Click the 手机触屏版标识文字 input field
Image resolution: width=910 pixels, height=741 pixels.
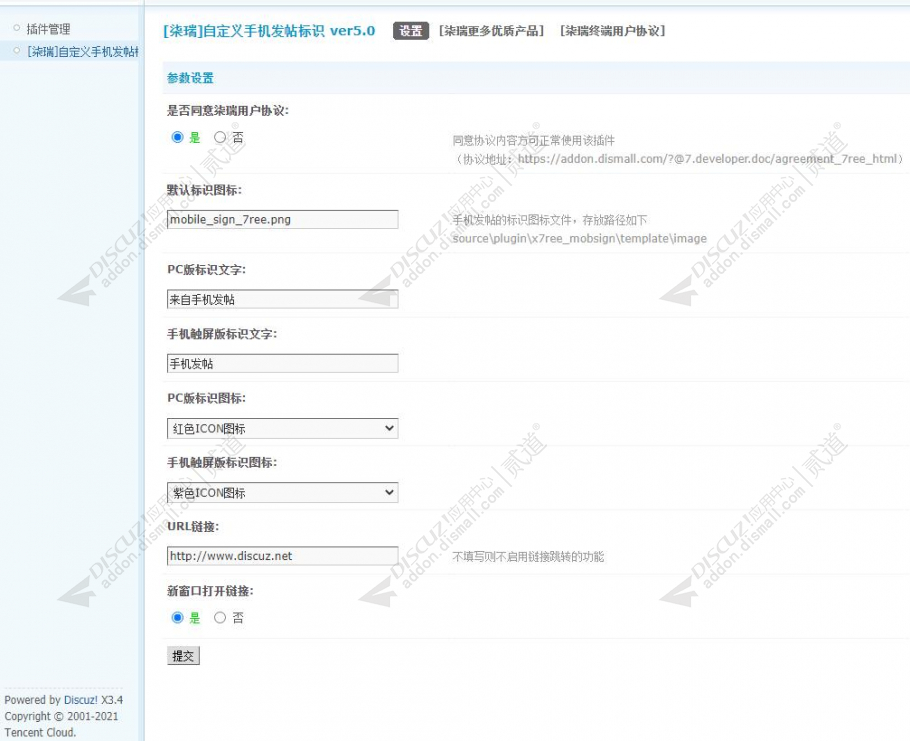pyautogui.click(x=283, y=364)
